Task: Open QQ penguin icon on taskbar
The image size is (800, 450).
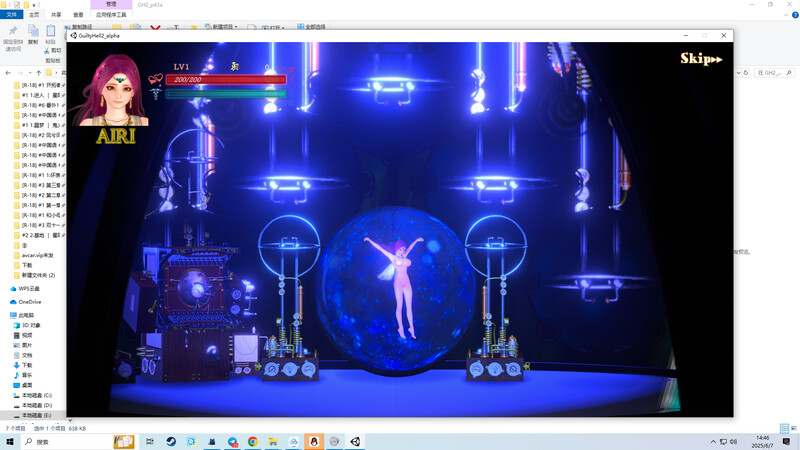Action: tap(314, 442)
